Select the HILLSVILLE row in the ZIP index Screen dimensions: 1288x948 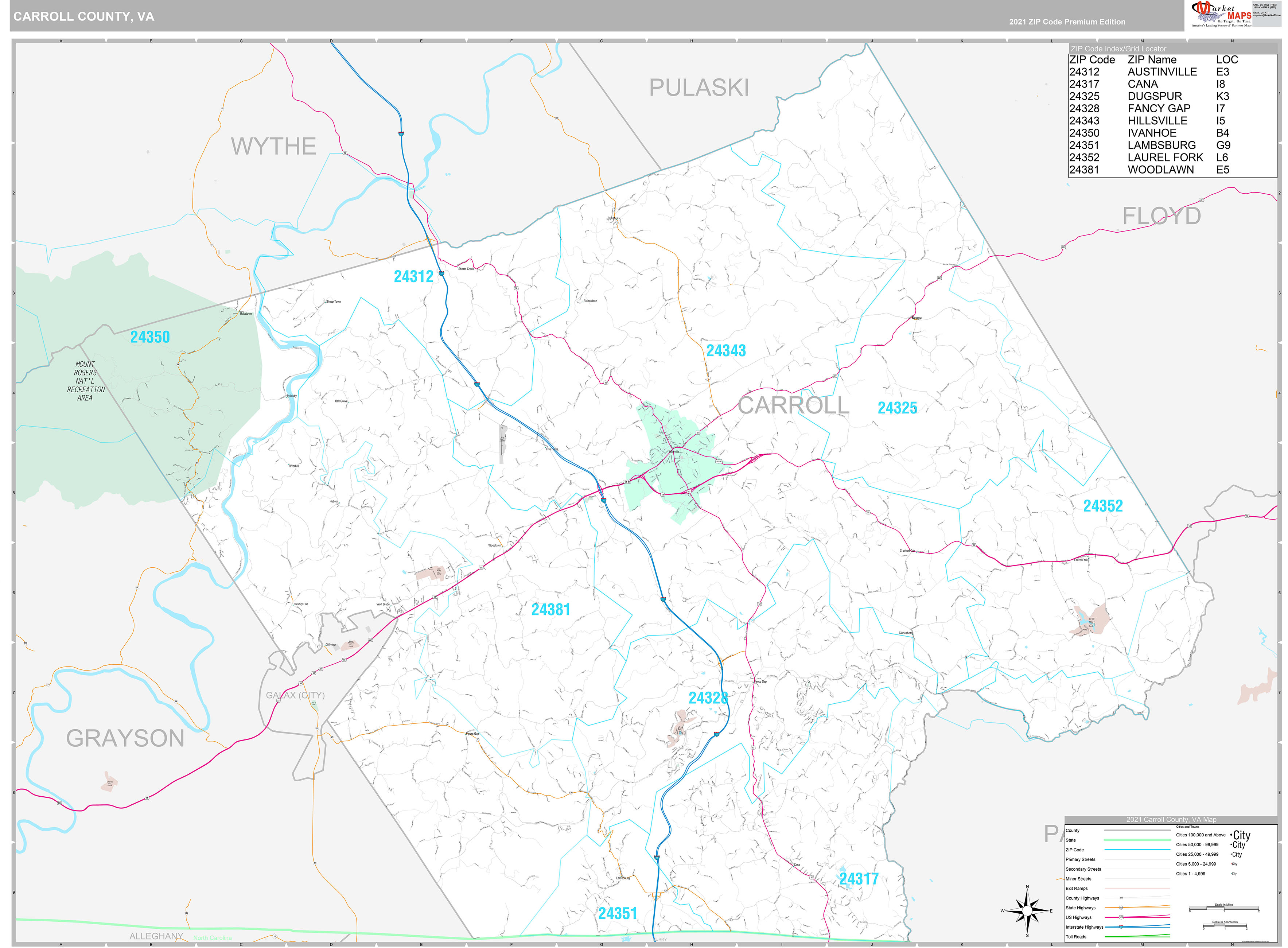click(x=1172, y=121)
